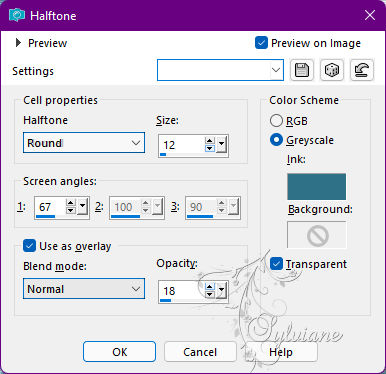Click the OK button
The width and height of the screenshot is (386, 374).
[119, 352]
